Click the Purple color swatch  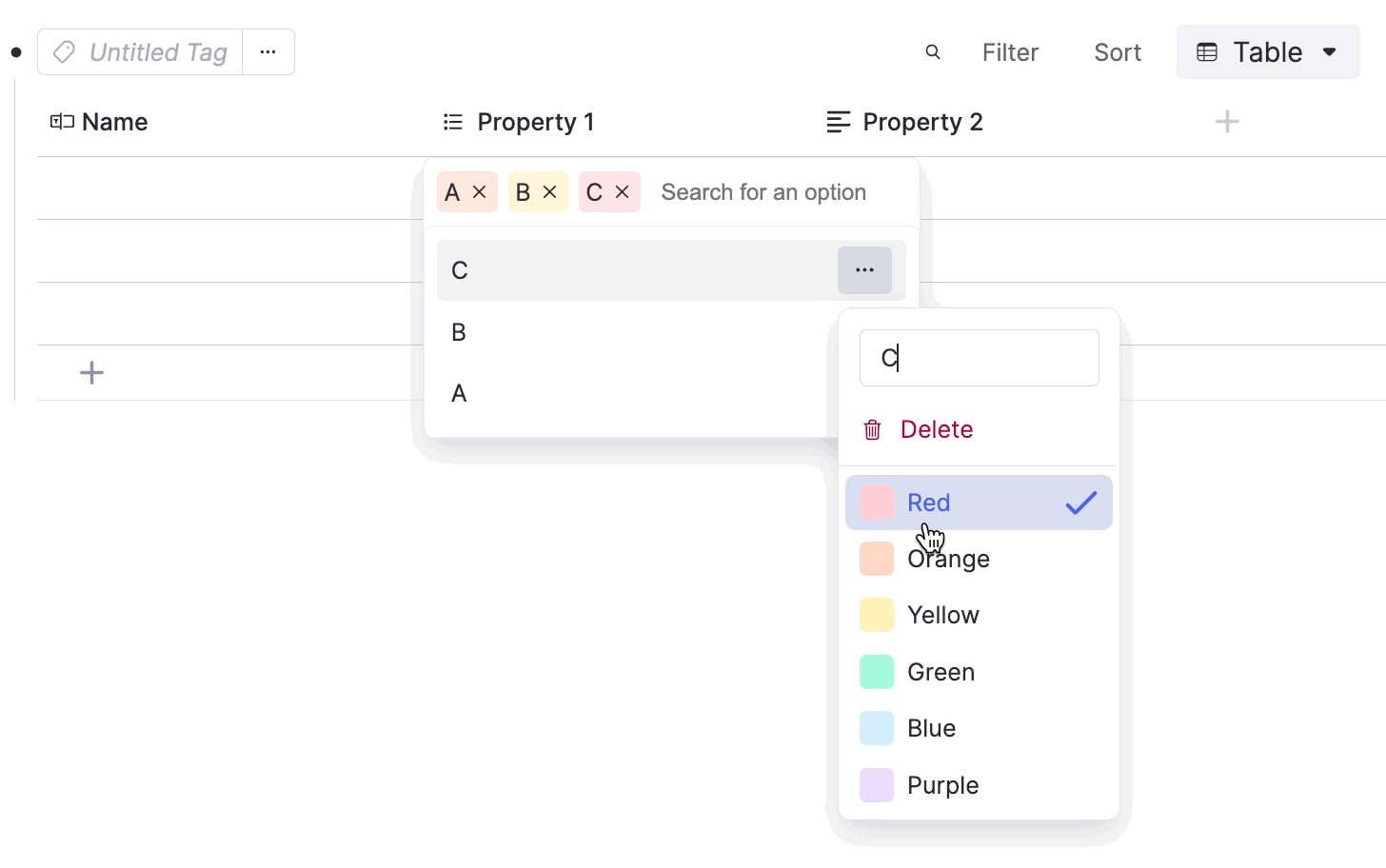(877, 785)
